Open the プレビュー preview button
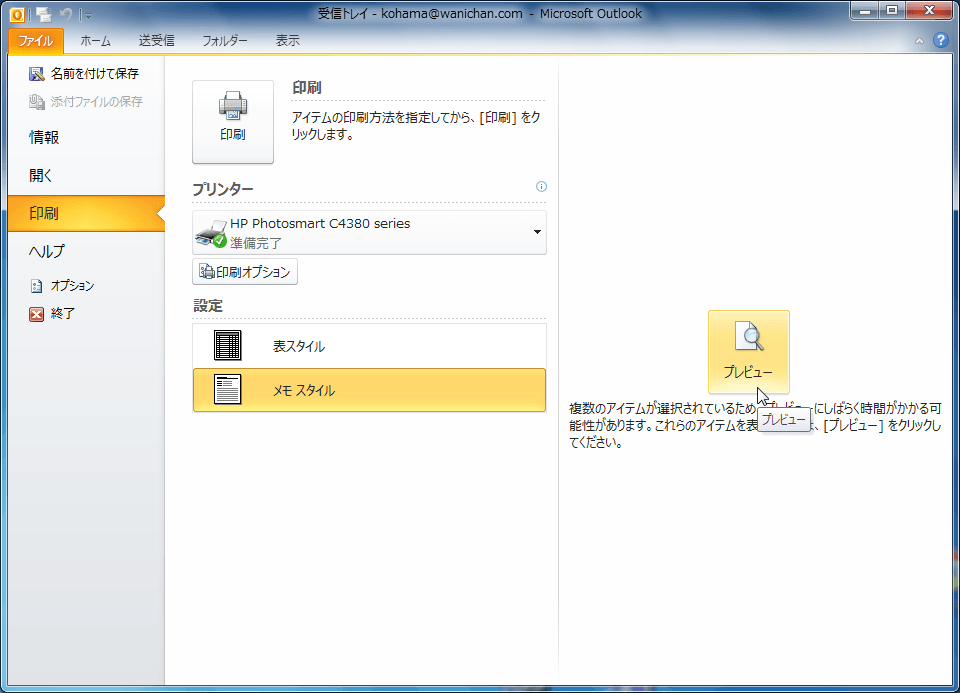Viewport: 960px width, 693px height. pos(748,352)
